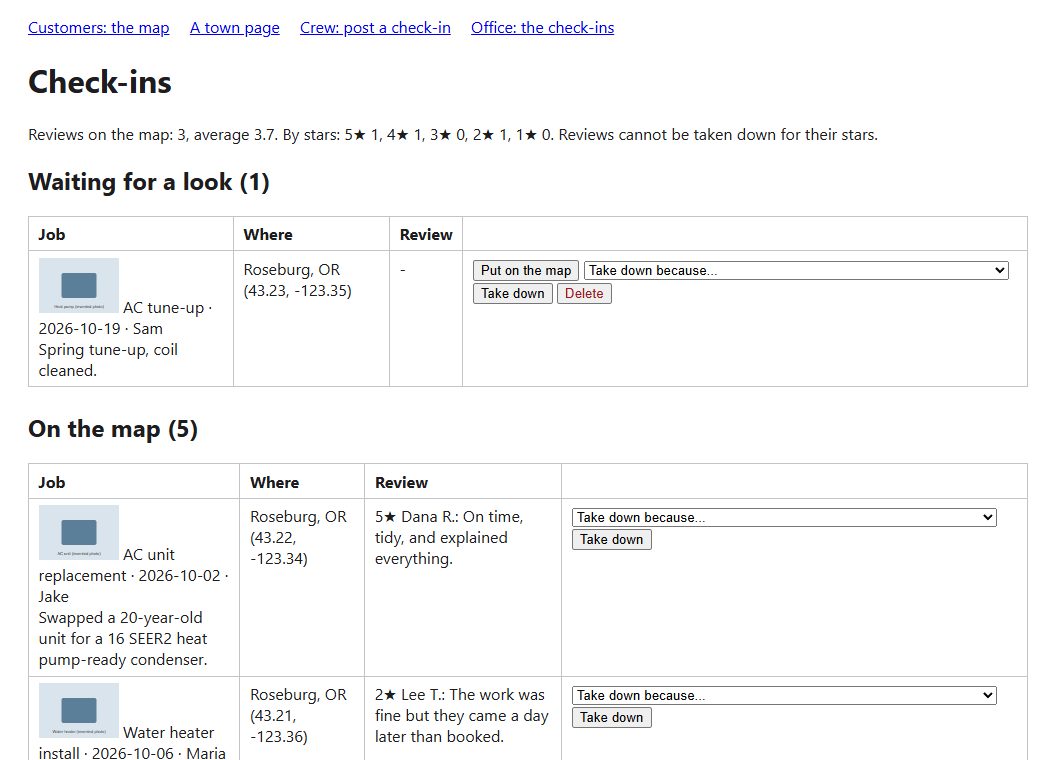Expand the reason dropdown for Dana R.'s review

pos(784,517)
